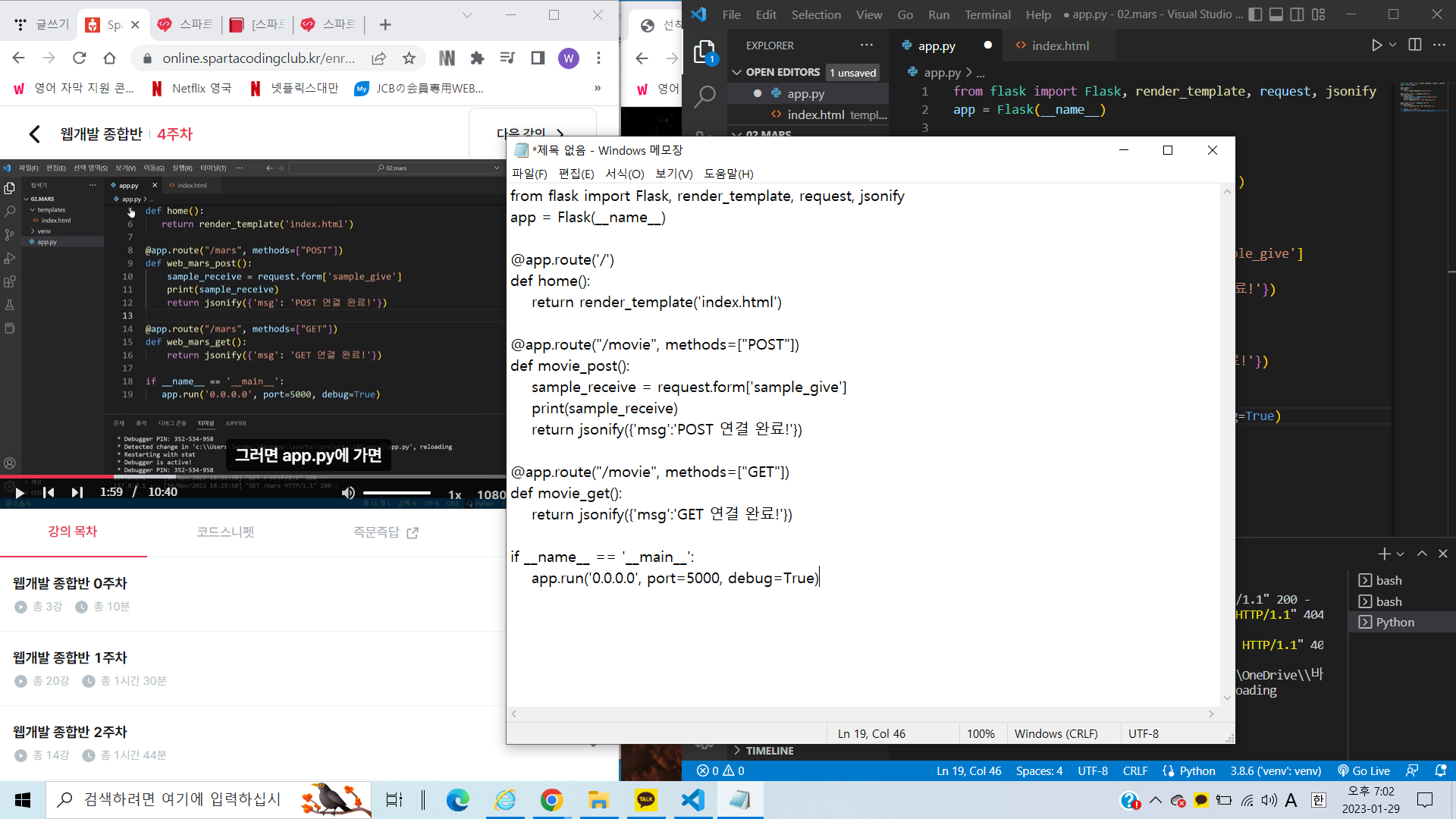Click Go Live in the VS Code status bar
The height and width of the screenshot is (819, 1456).
click(x=1364, y=770)
